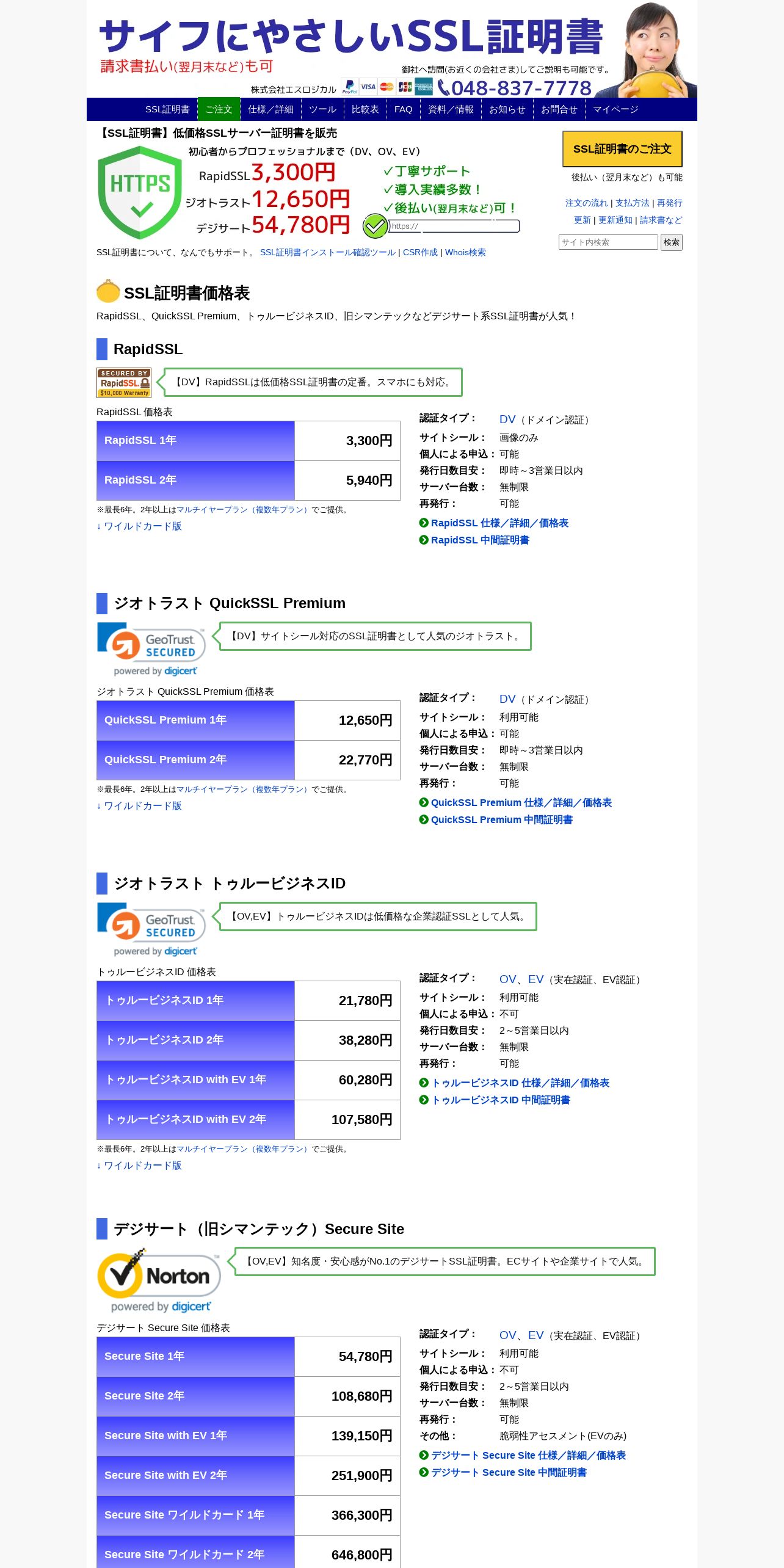Open RapidSSL 仕様／詳細／価格表 link
Image resolution: width=784 pixels, height=1568 pixels.
[x=499, y=523]
